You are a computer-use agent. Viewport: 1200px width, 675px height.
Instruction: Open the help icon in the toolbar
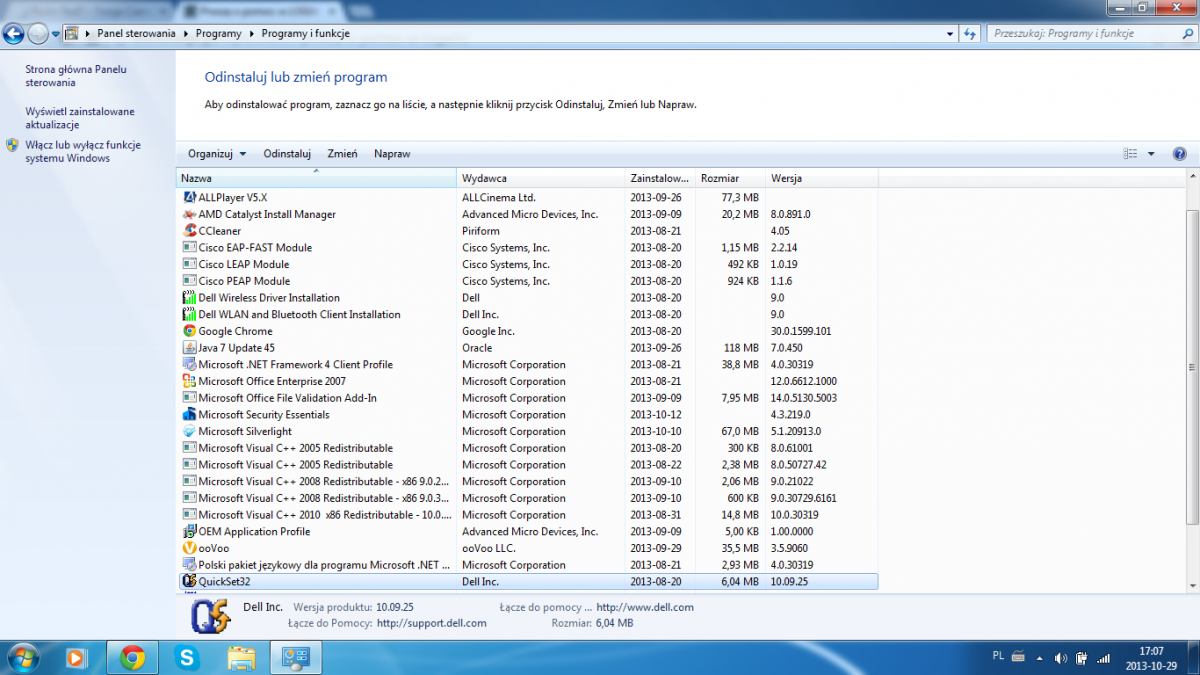1179,154
